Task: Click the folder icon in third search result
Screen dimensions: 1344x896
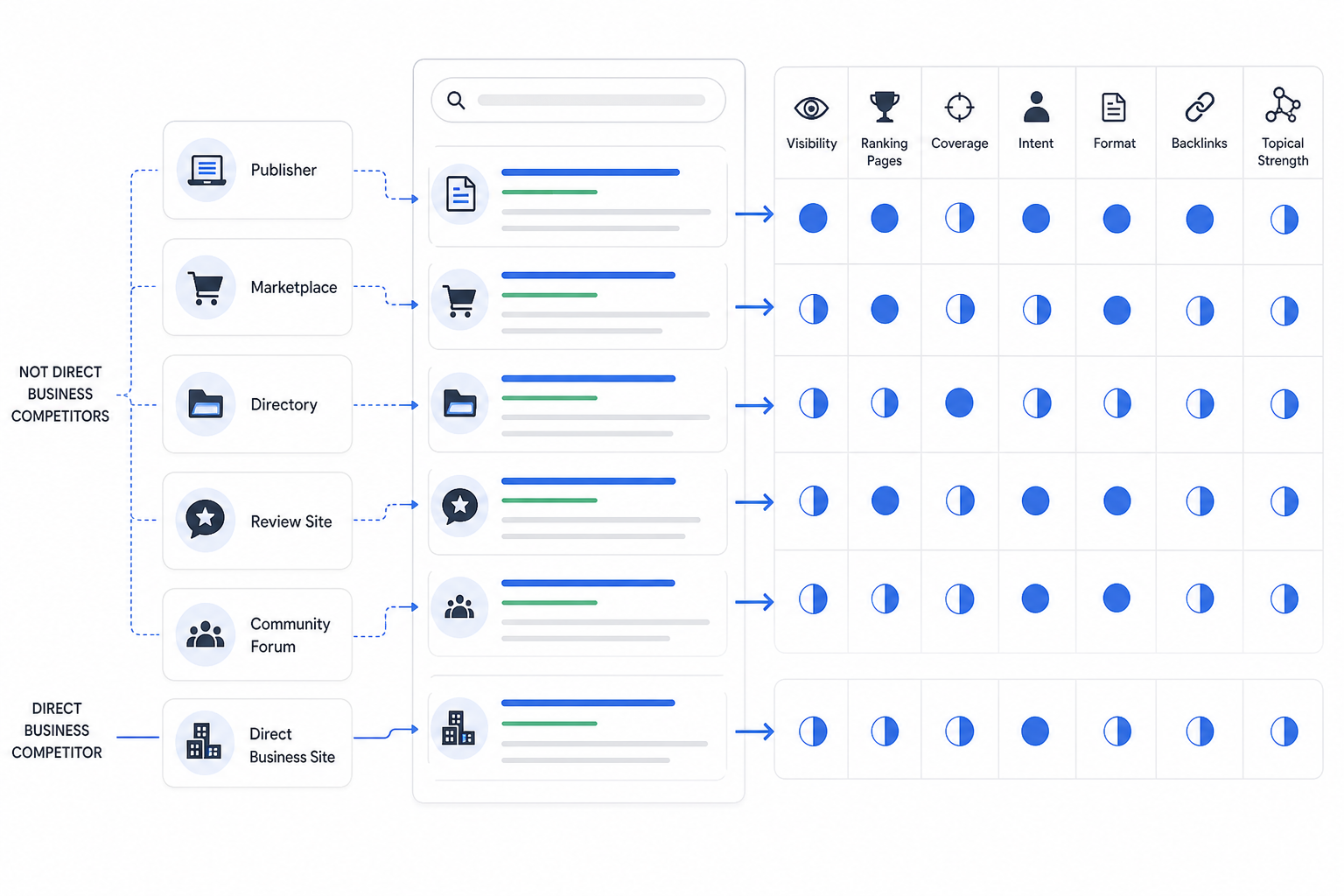Action: click(x=460, y=402)
